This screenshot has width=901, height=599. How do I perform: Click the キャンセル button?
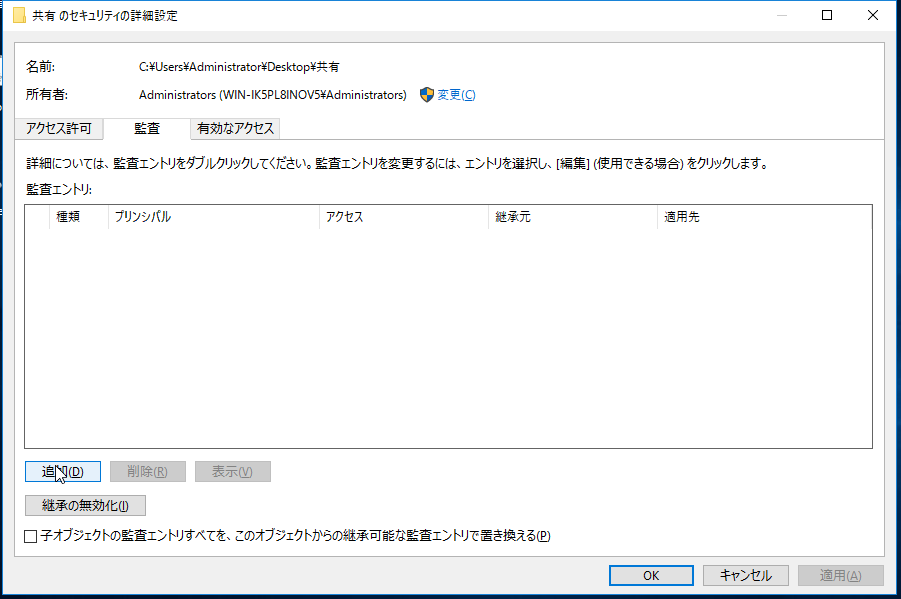pyautogui.click(x=746, y=575)
